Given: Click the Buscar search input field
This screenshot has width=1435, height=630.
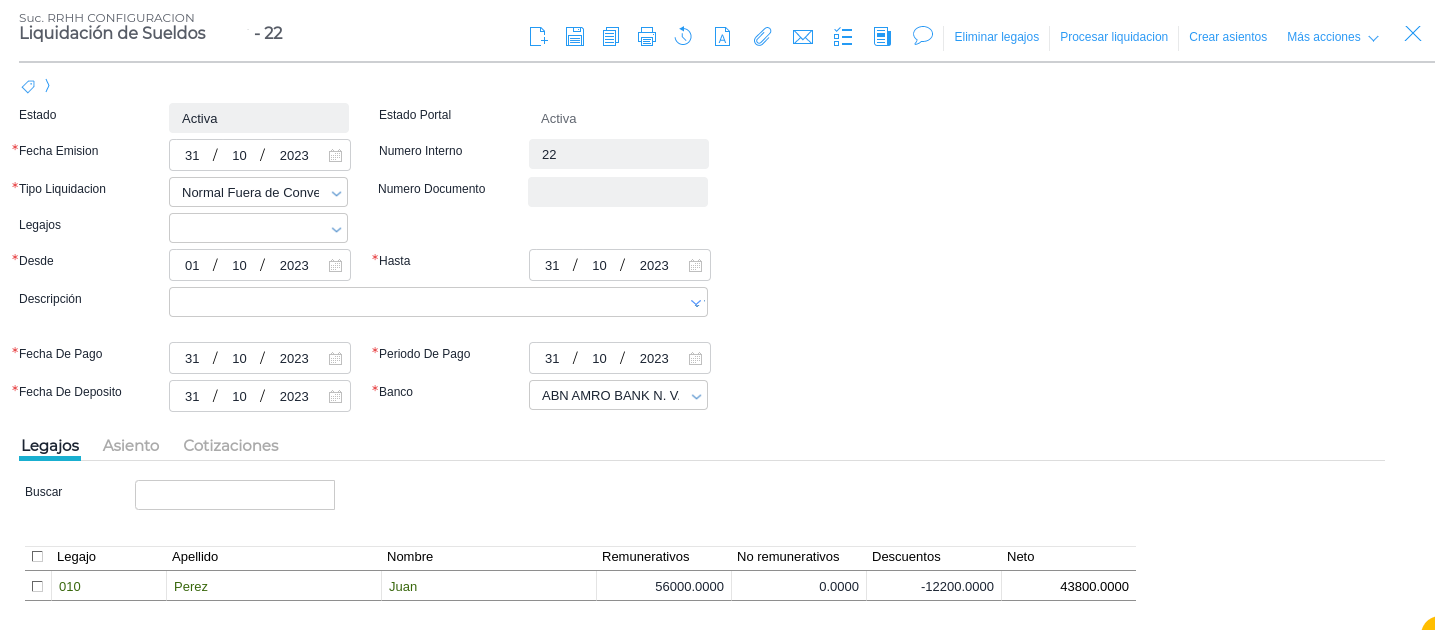Looking at the screenshot, I should pos(235,495).
